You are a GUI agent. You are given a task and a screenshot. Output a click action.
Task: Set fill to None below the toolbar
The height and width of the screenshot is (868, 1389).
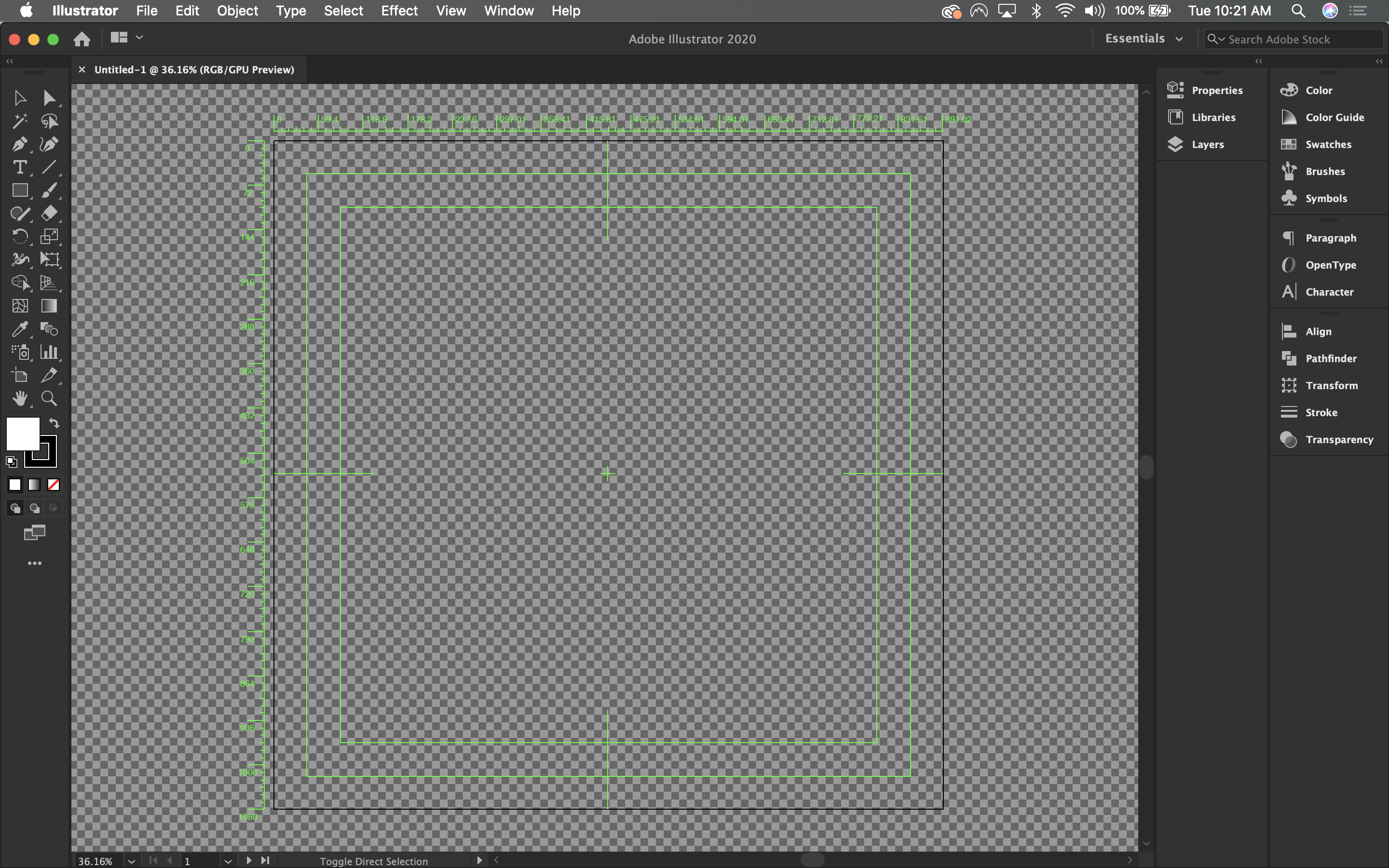tap(53, 485)
